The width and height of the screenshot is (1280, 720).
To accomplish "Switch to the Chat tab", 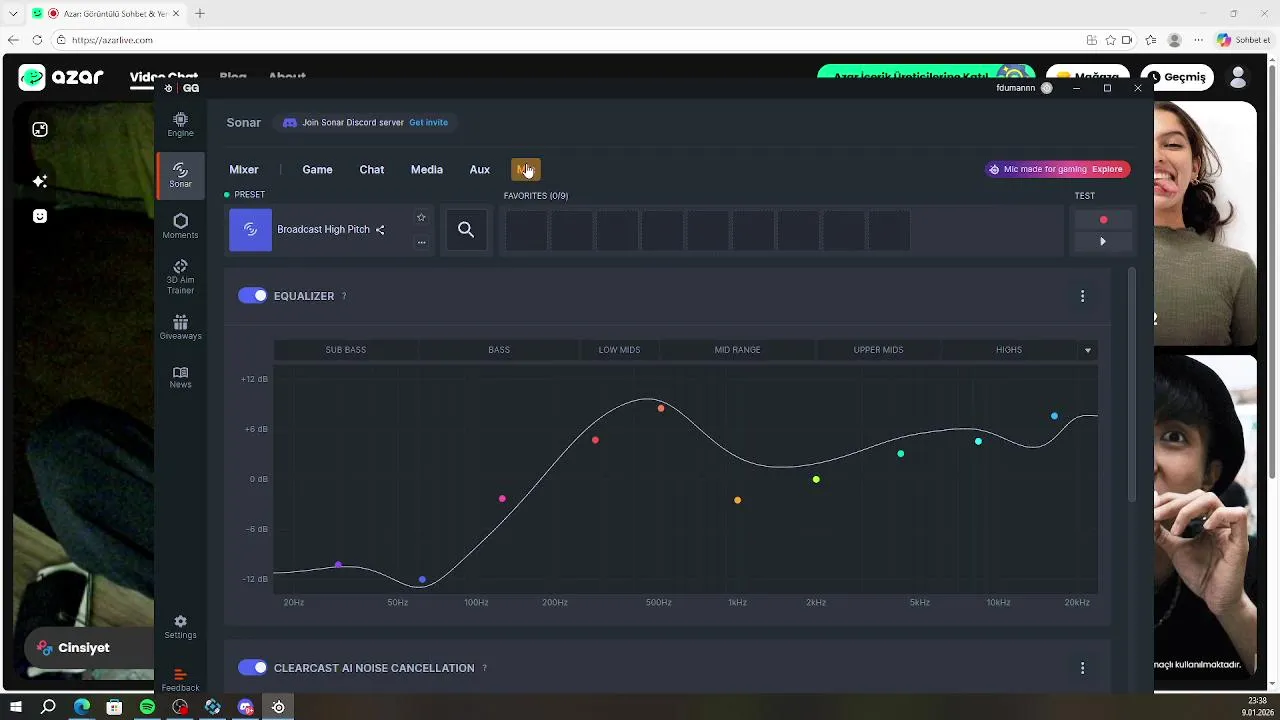I will (x=372, y=170).
